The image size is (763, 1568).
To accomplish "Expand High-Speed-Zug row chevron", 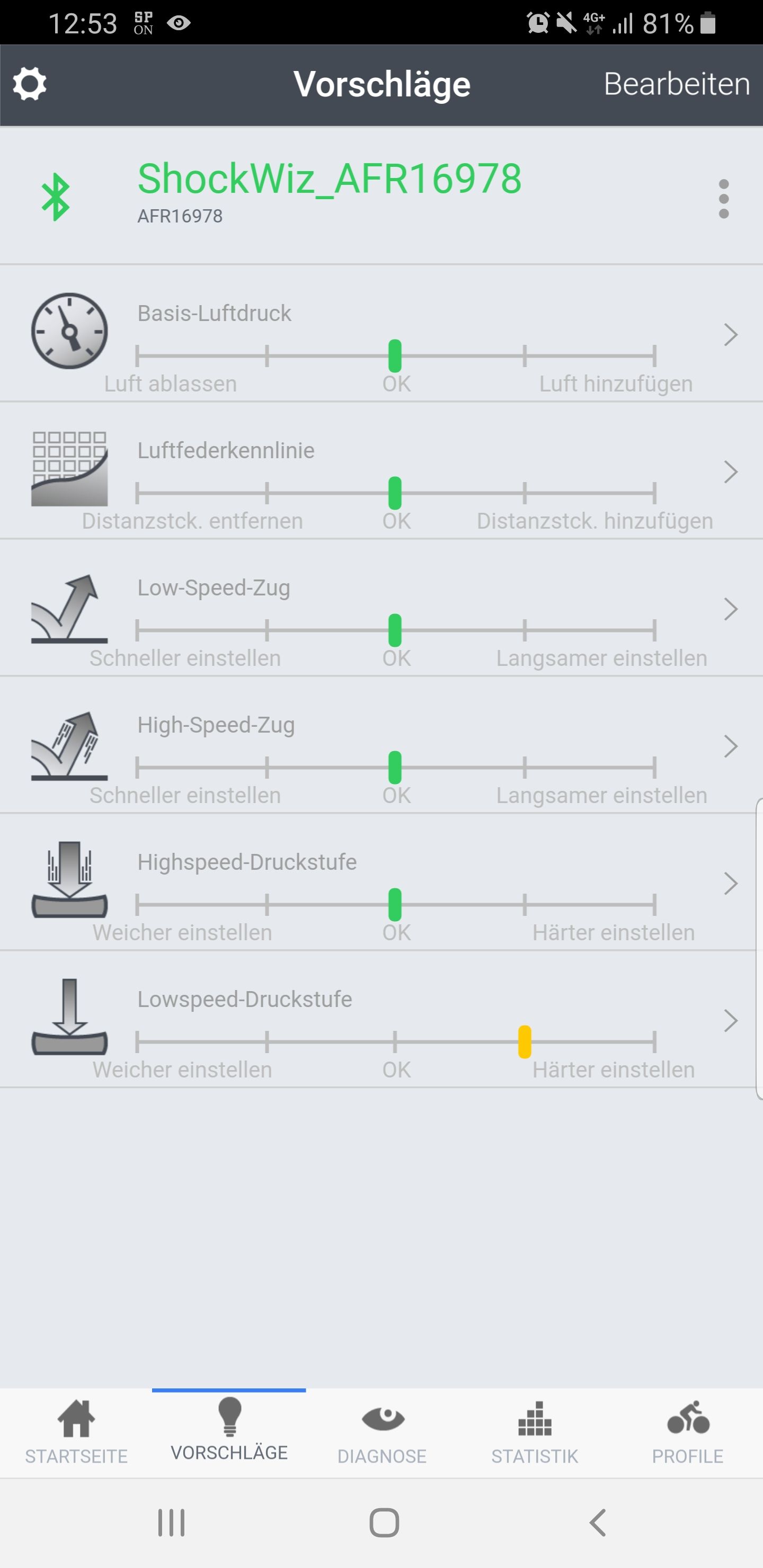I will (731, 746).
